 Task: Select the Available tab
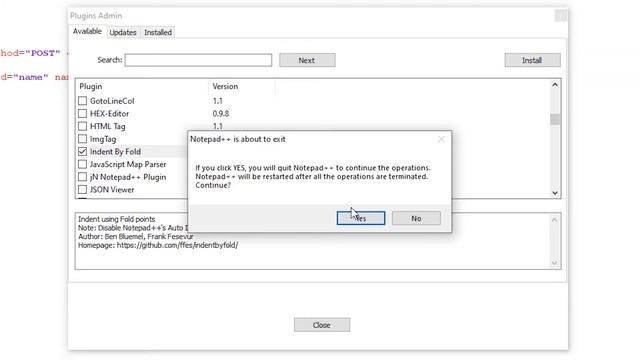(87, 31)
